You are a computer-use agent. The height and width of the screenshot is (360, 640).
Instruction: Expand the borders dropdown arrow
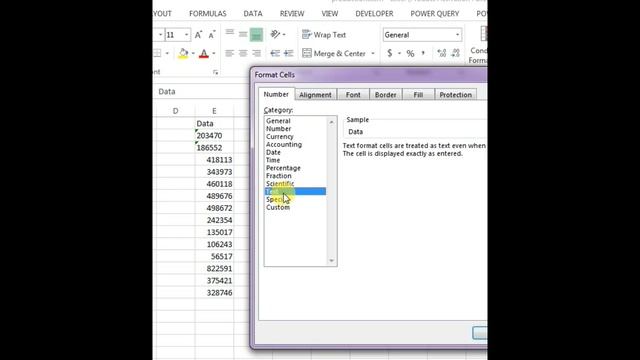(167, 53)
